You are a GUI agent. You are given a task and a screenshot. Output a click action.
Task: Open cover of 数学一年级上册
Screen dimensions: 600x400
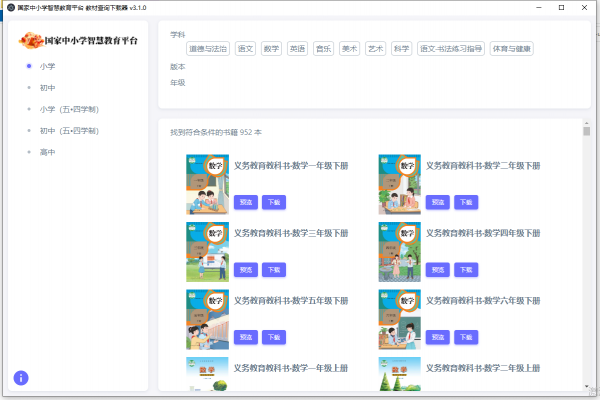point(207,374)
